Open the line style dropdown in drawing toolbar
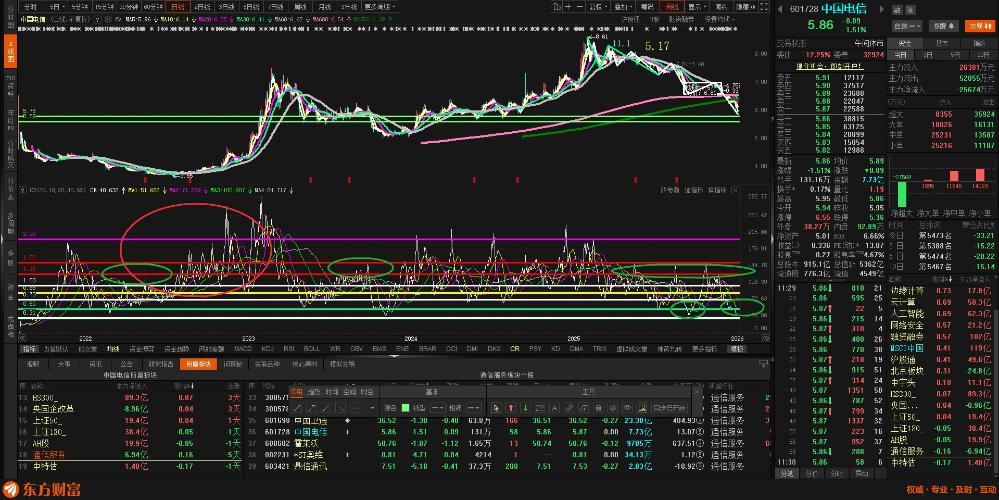999x500 pixels. point(438,408)
